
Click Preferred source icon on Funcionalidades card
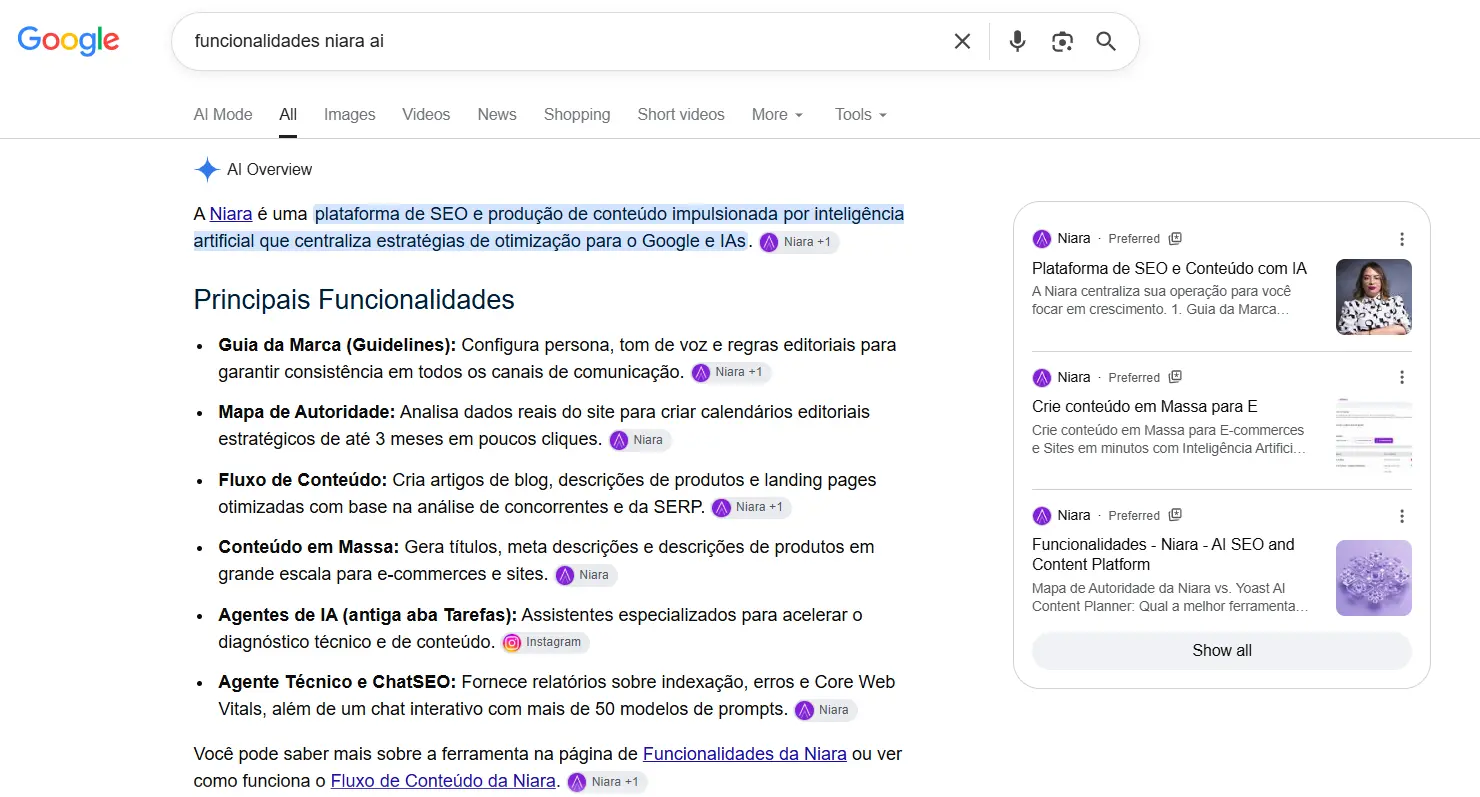pos(1176,516)
